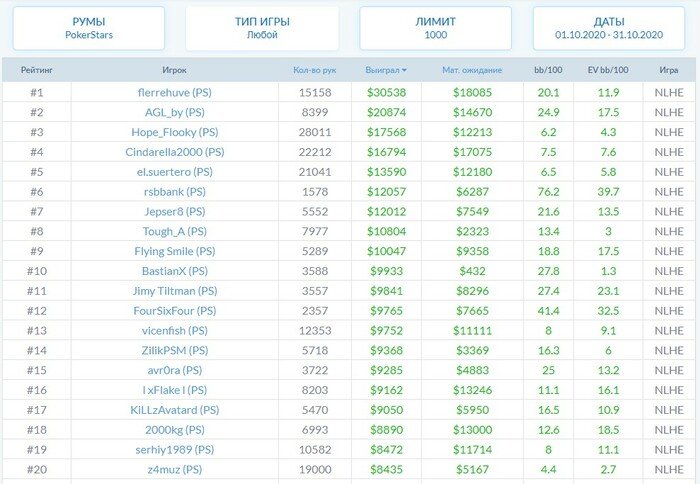Viewport: 700px width, 484px height.
Task: Click the Игрок column header
Action: 174,71
